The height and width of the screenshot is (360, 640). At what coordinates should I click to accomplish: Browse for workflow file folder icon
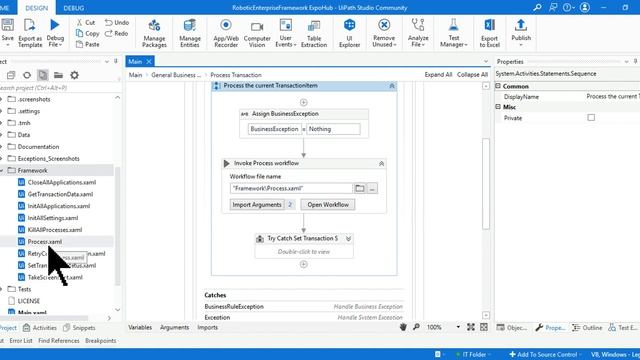(x=360, y=188)
